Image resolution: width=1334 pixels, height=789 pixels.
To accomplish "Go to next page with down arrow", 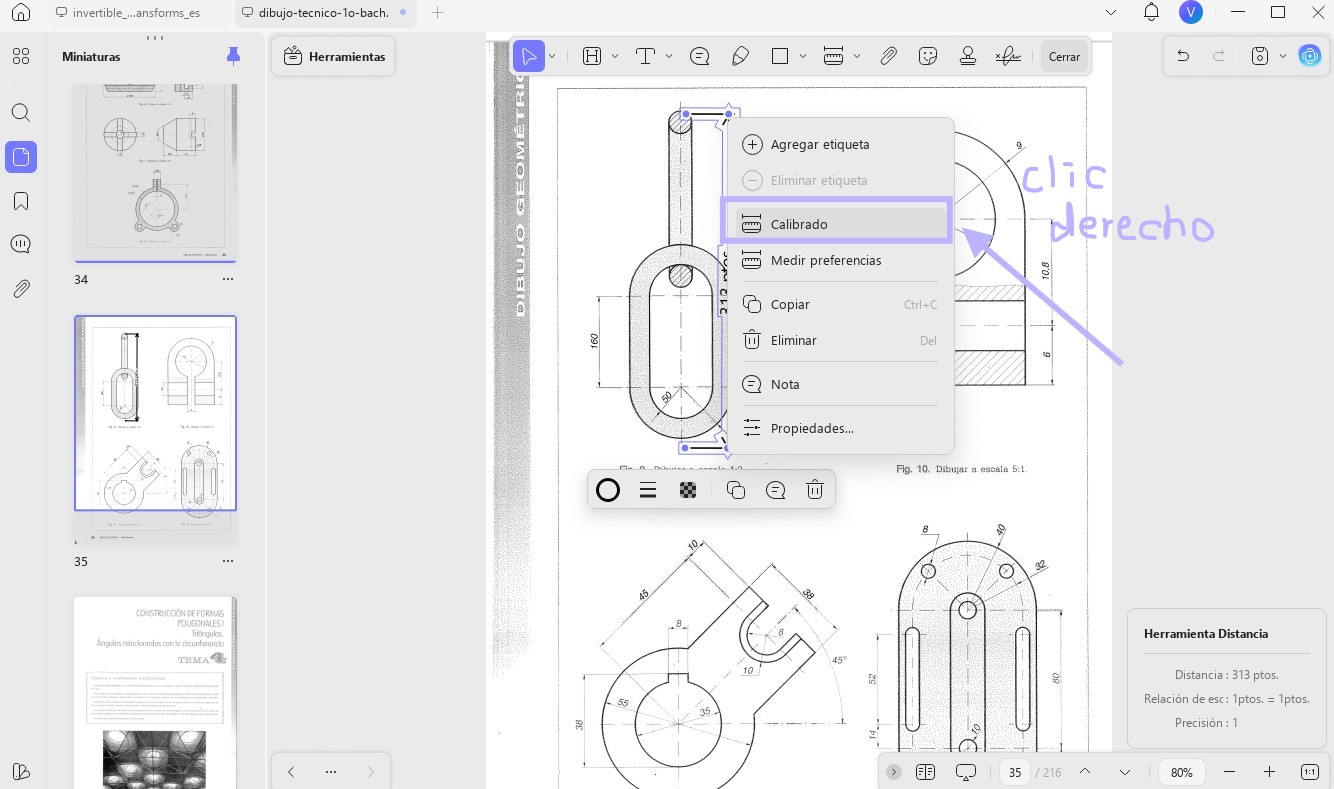I will tap(1125, 772).
